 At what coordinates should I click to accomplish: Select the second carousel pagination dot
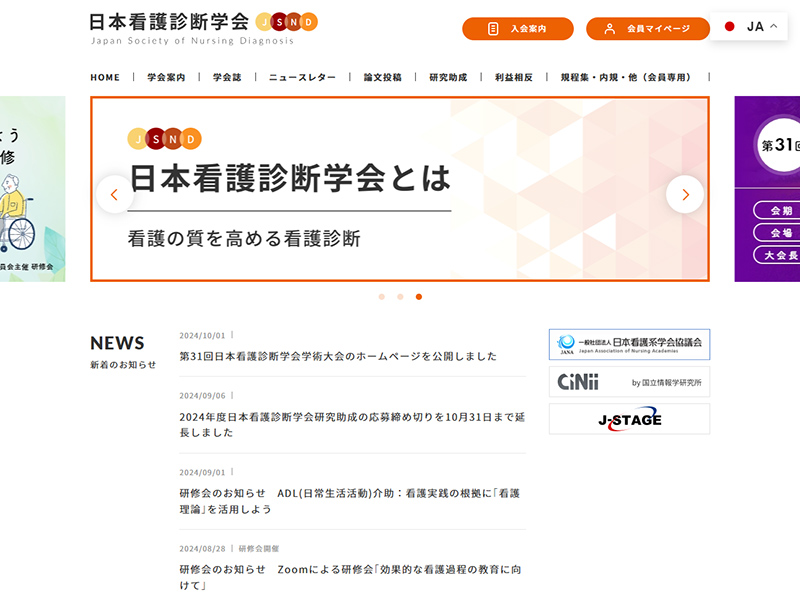pos(400,297)
